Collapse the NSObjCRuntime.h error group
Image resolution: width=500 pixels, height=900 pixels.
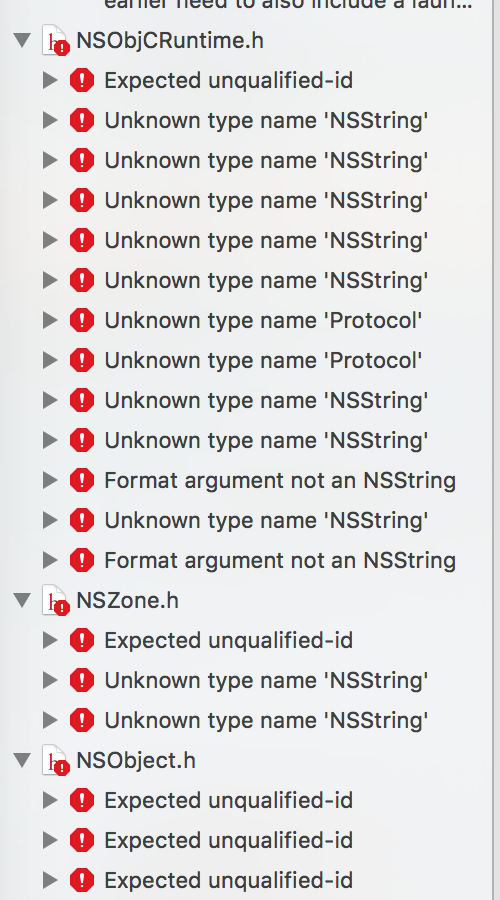tap(22, 41)
